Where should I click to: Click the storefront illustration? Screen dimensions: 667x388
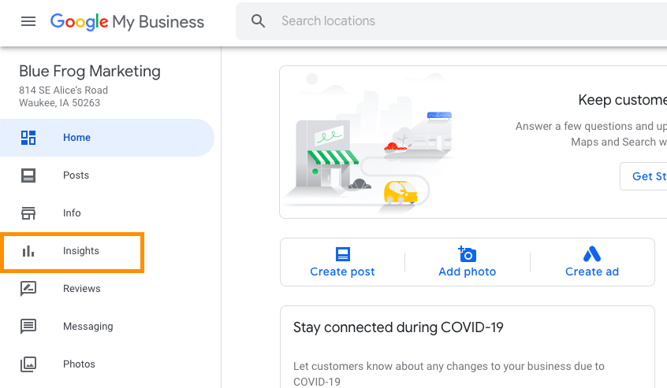pyautogui.click(x=368, y=143)
